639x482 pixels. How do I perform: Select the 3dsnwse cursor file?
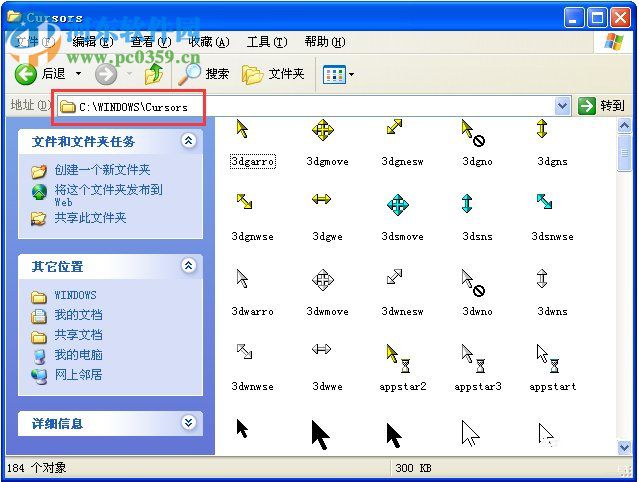click(552, 218)
